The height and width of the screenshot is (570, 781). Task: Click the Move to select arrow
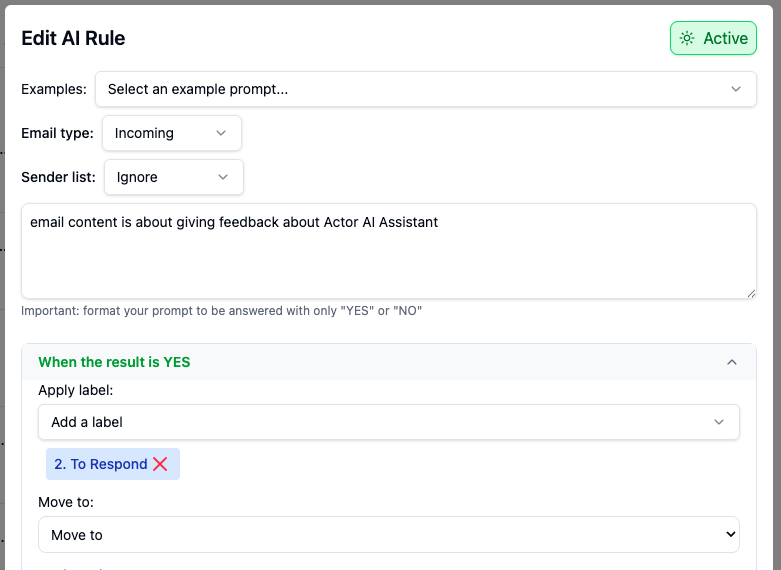tap(729, 535)
